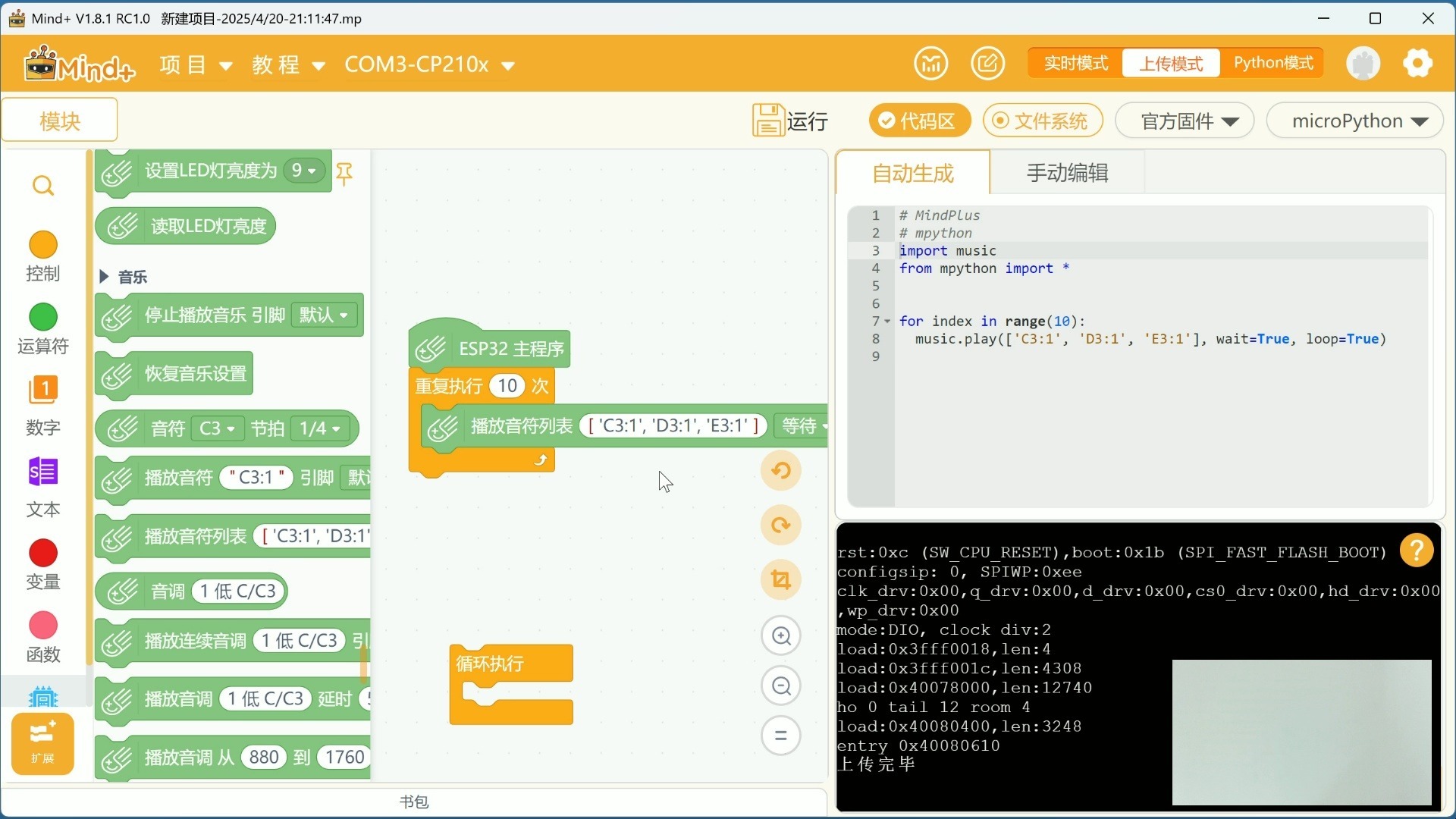Click the repeat count 10 input field
This screenshot has width=1456, height=819.
point(507,386)
